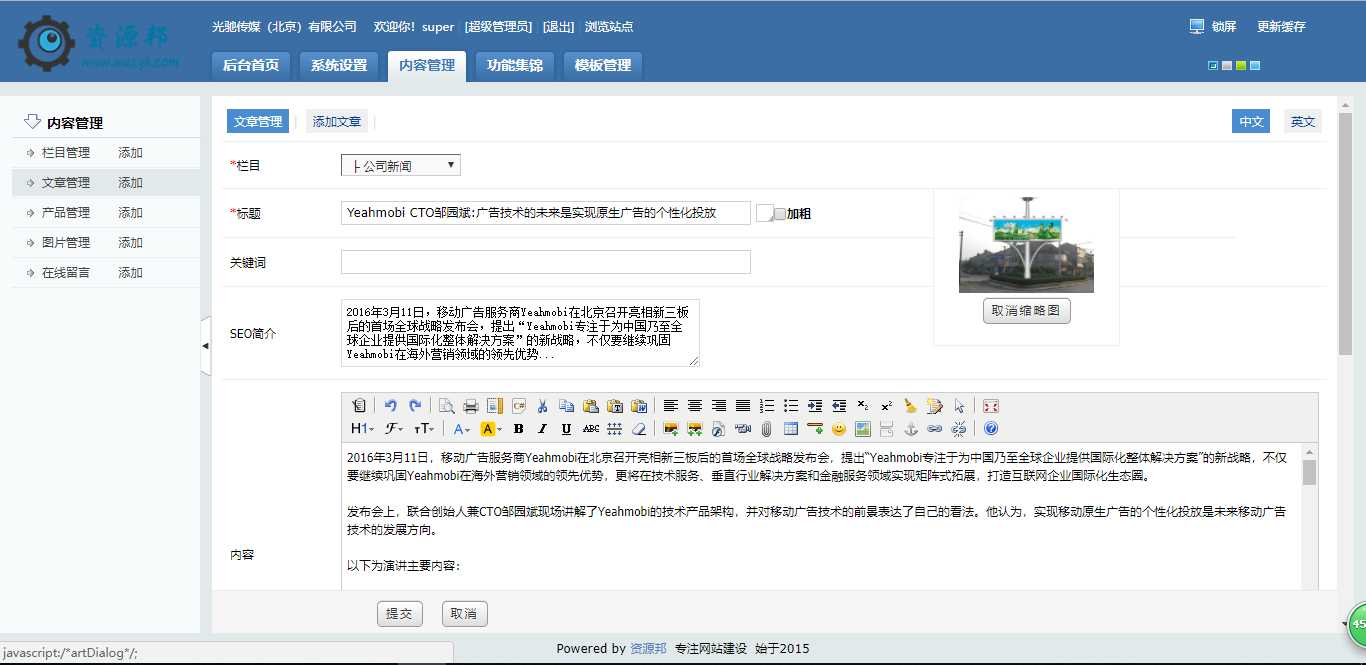The image size is (1366, 665).
Task: Open 产品管理 in sidebar
Action: pyautogui.click(x=66, y=213)
